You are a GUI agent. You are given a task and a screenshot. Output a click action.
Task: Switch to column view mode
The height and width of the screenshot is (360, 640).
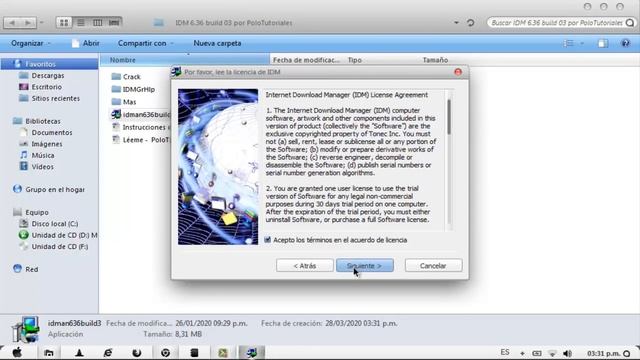click(98, 22)
